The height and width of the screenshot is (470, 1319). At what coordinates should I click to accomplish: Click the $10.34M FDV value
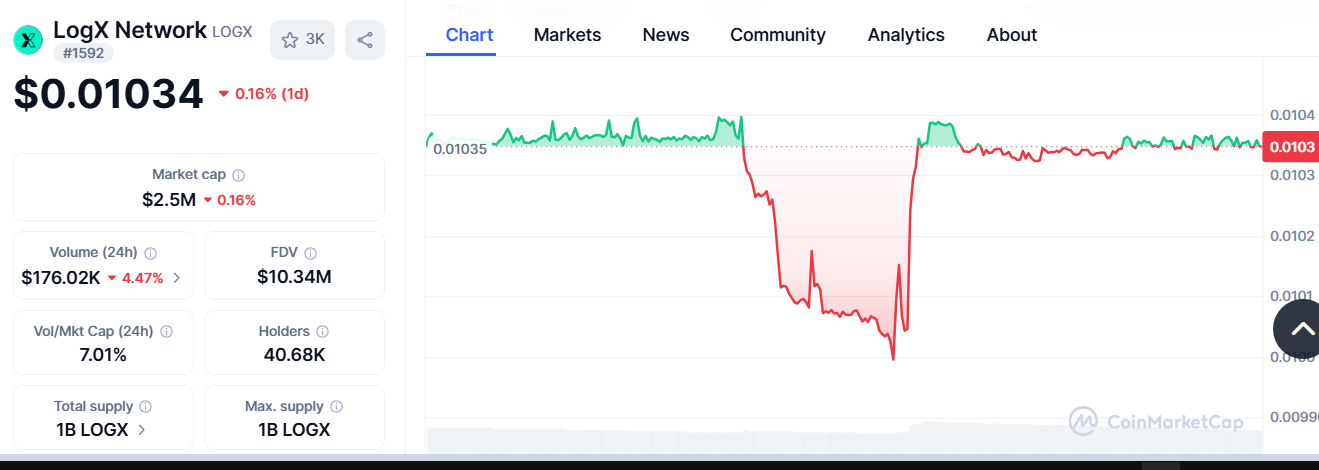pos(294,277)
